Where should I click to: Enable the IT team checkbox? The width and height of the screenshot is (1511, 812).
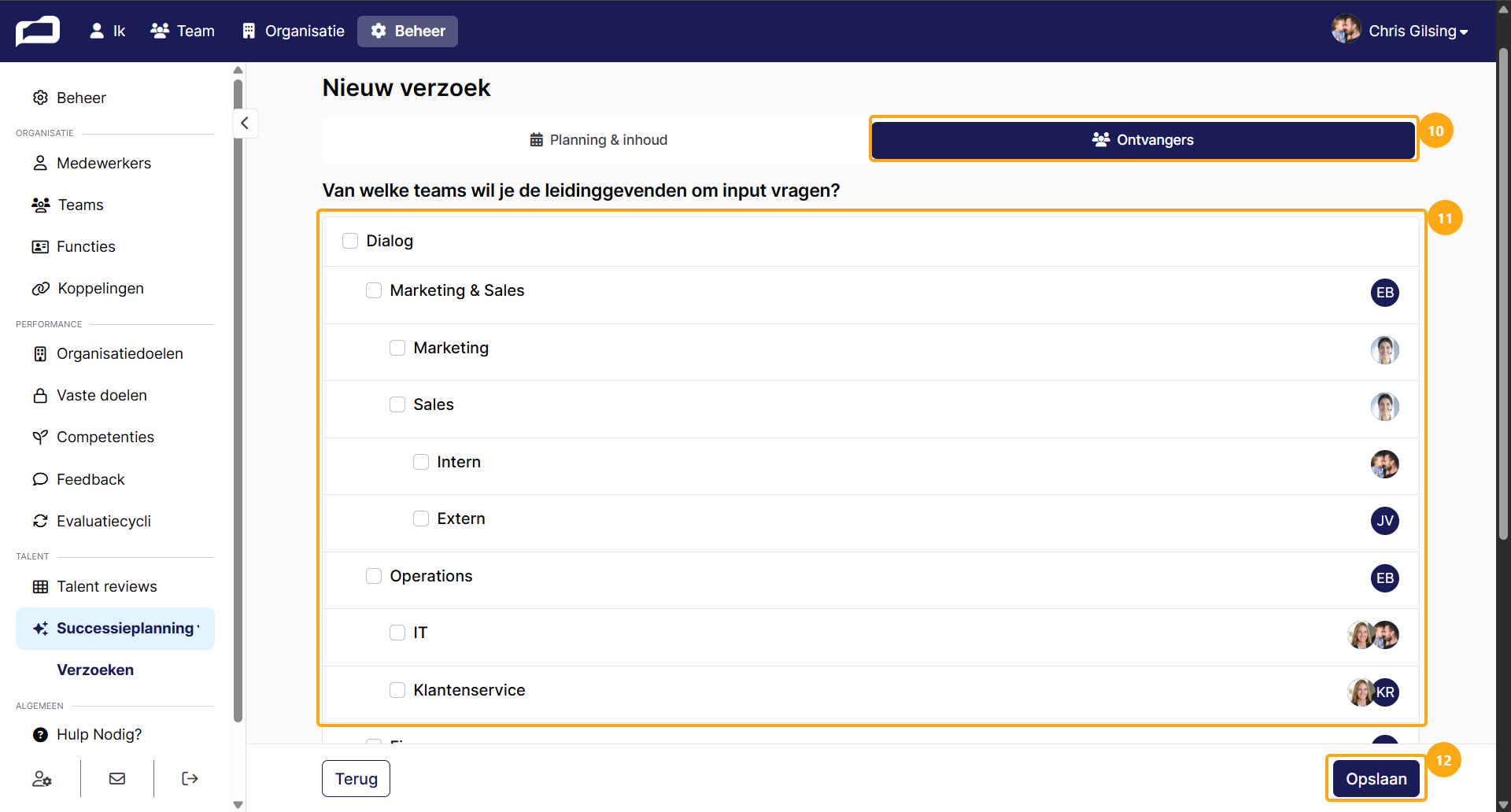[x=397, y=633]
